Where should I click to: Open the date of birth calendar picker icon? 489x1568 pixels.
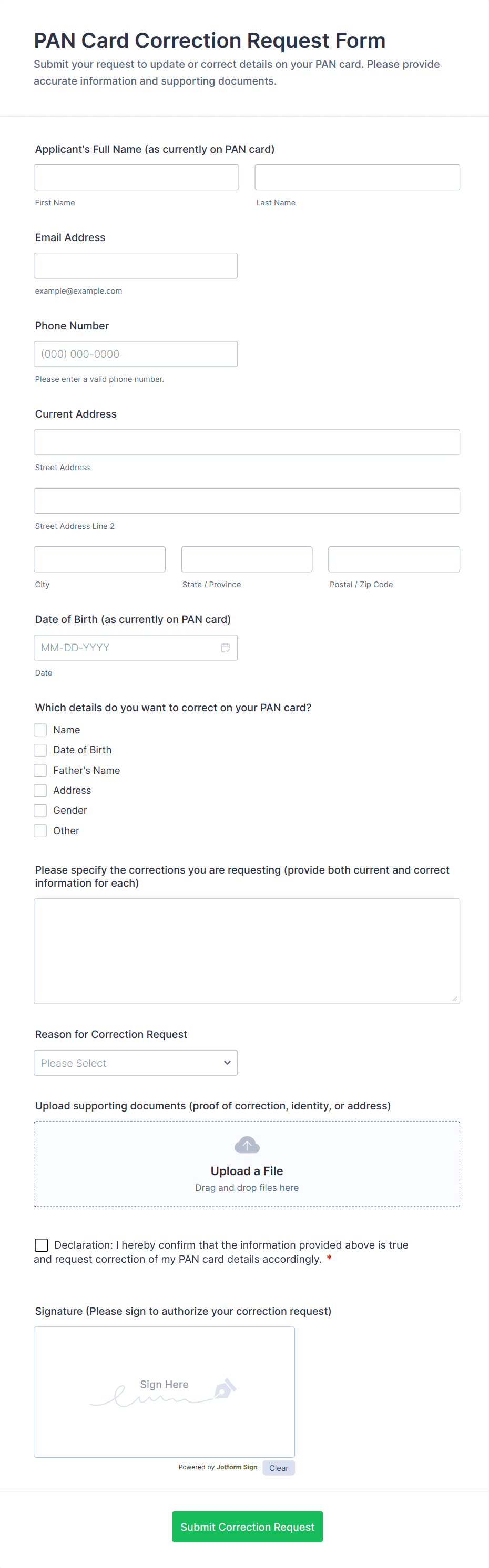(226, 648)
